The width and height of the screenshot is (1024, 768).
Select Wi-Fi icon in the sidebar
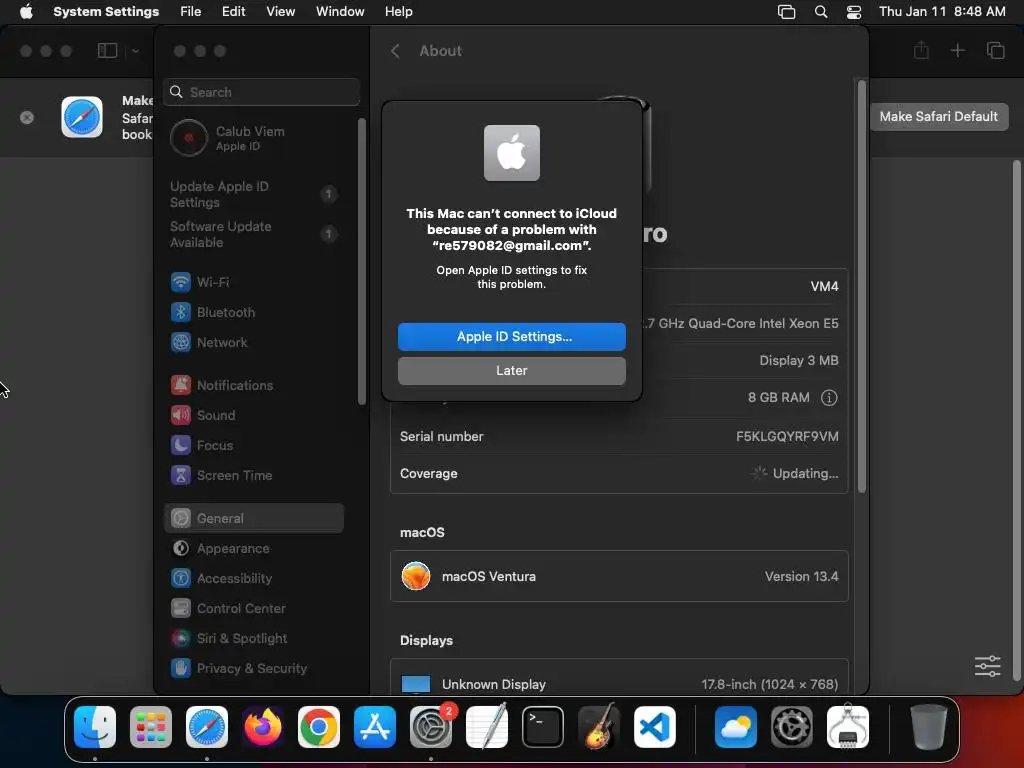(x=181, y=282)
